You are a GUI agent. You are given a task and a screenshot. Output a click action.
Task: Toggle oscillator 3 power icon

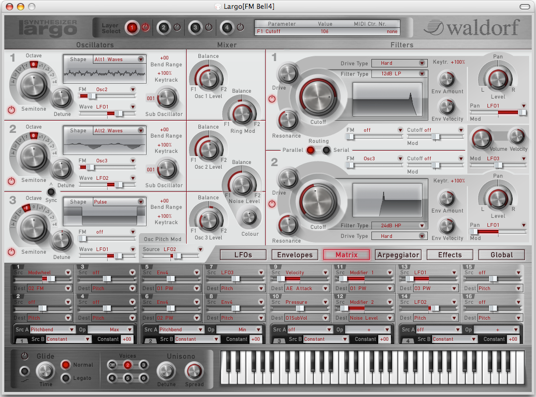(x=11, y=252)
